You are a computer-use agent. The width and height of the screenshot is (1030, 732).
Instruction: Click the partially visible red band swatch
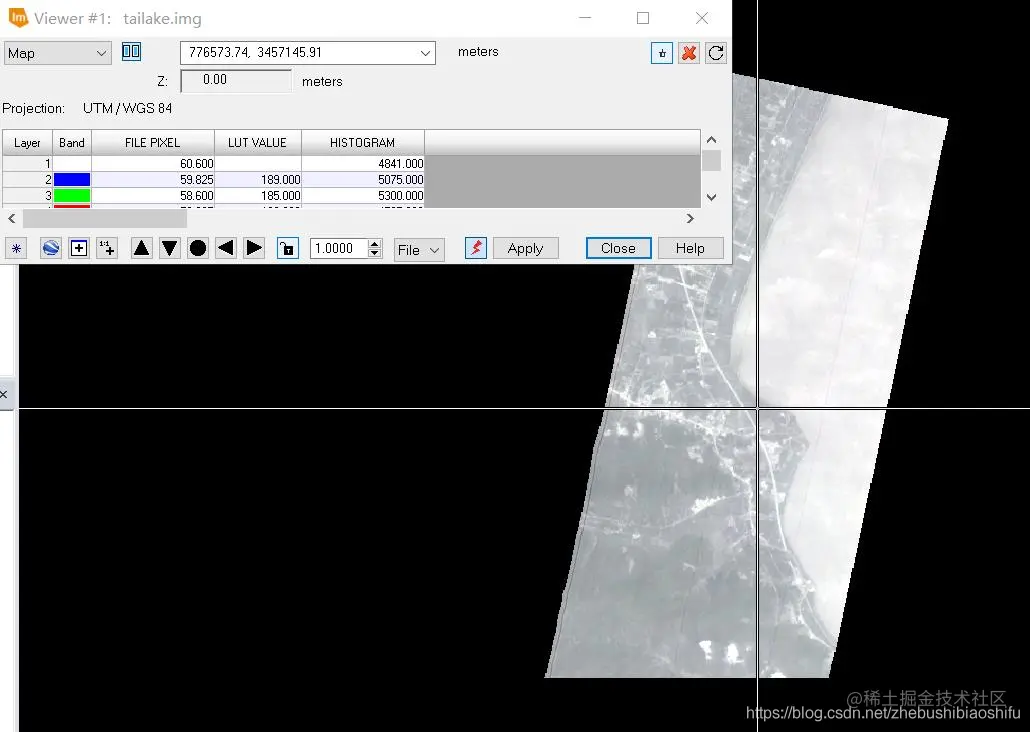(72, 206)
